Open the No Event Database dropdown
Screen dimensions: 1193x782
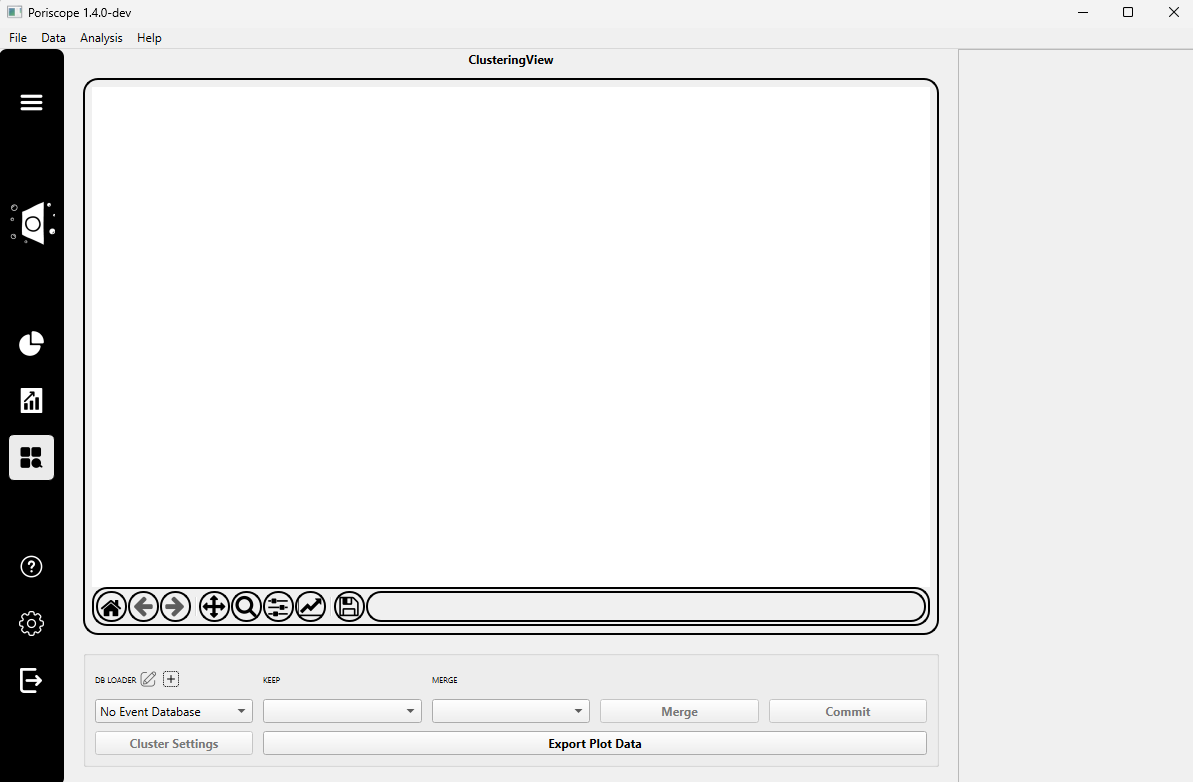pos(173,711)
